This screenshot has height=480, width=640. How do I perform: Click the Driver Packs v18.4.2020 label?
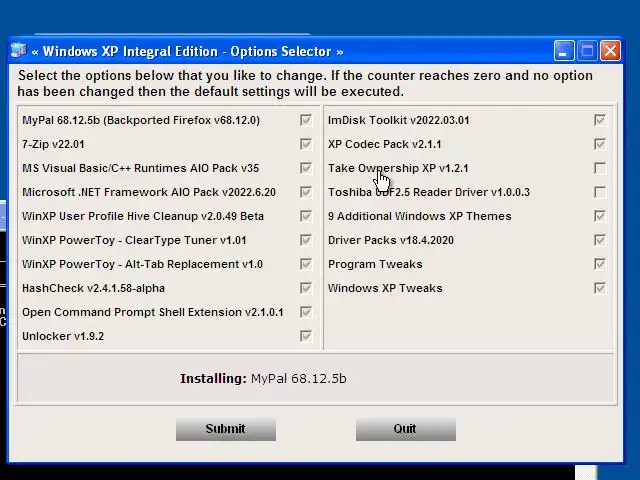coord(391,240)
